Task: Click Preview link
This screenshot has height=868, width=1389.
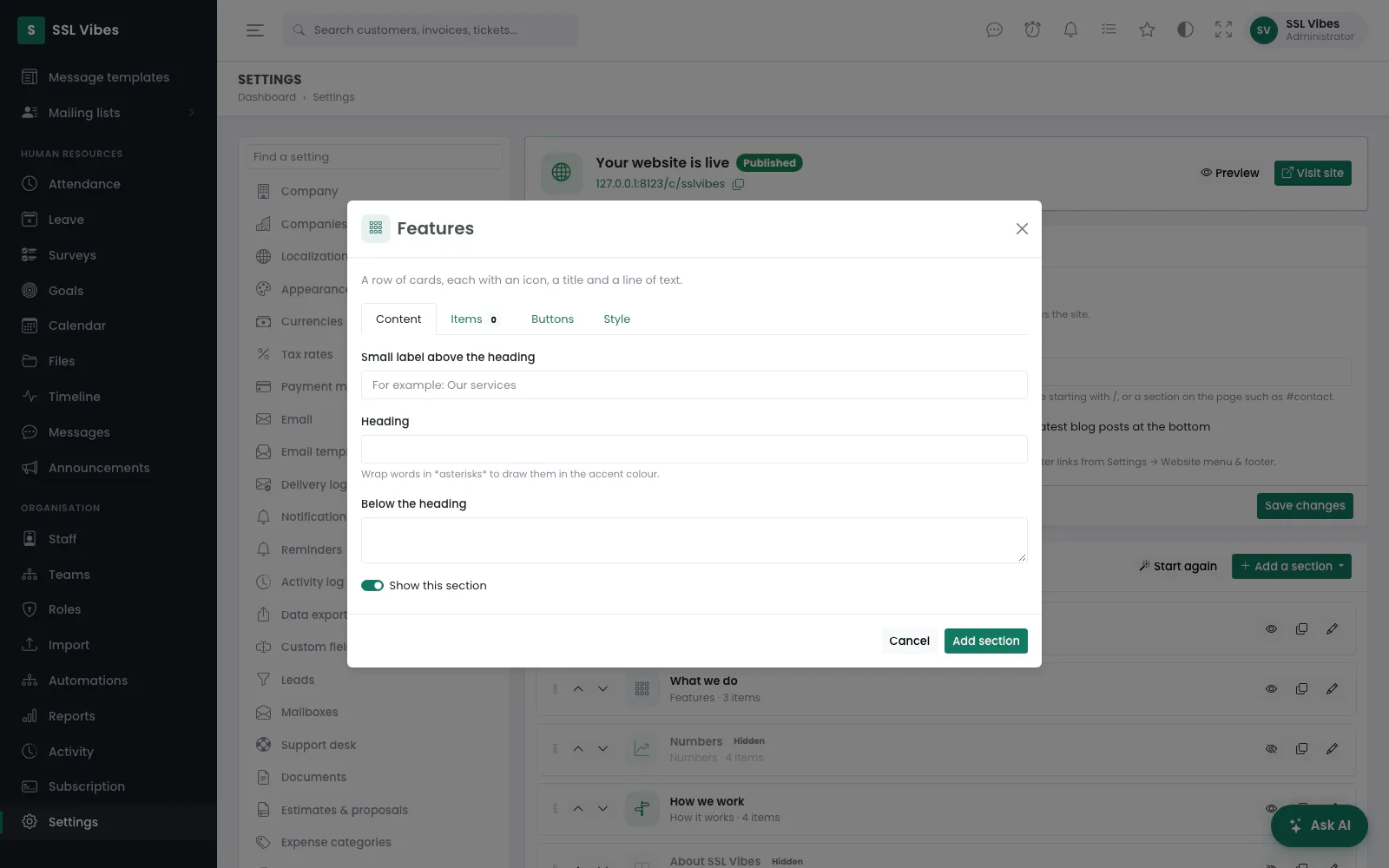Action: pos(1229,173)
